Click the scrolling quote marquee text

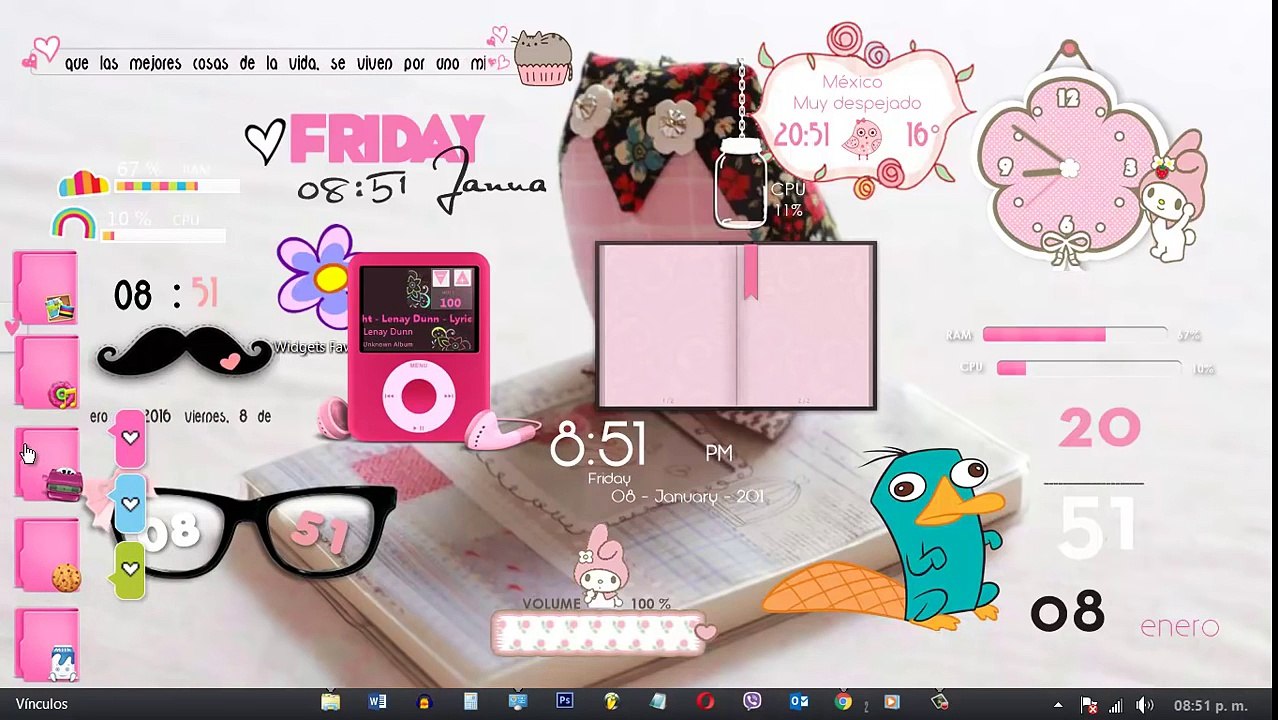[275, 63]
